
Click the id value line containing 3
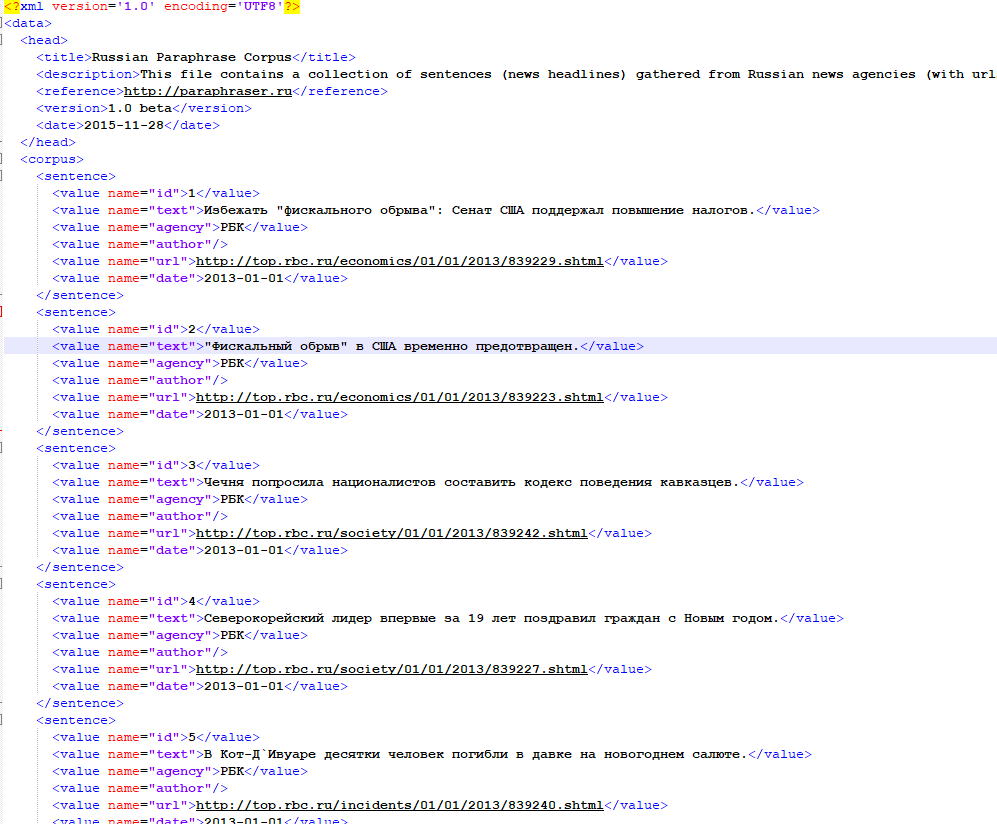coord(156,465)
